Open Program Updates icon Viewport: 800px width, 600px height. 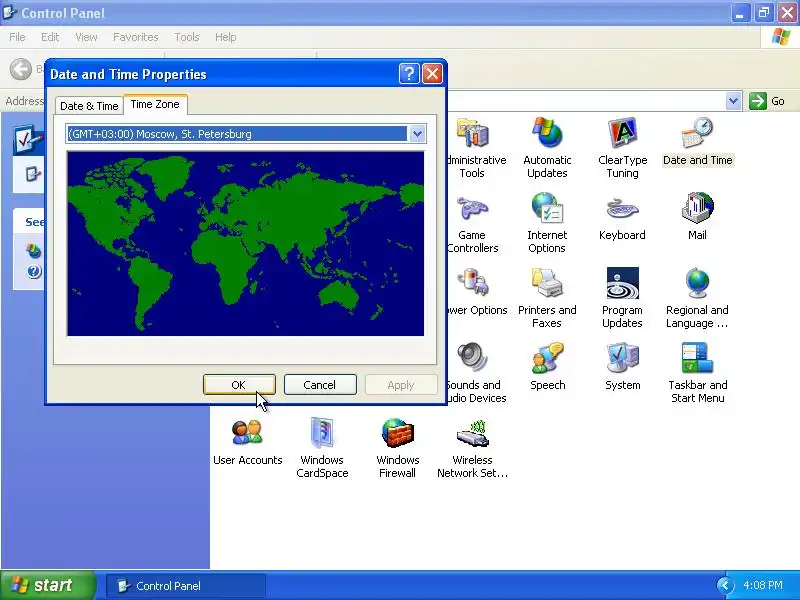[622, 283]
